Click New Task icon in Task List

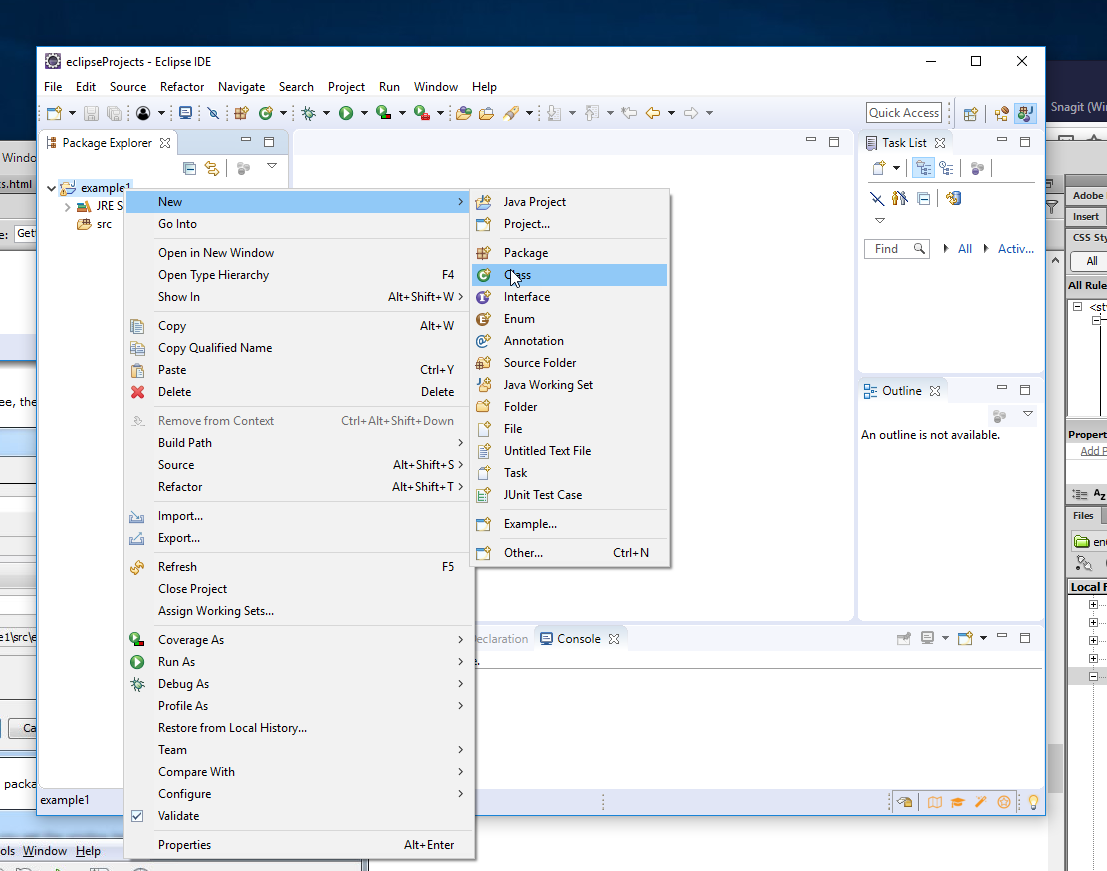879,168
